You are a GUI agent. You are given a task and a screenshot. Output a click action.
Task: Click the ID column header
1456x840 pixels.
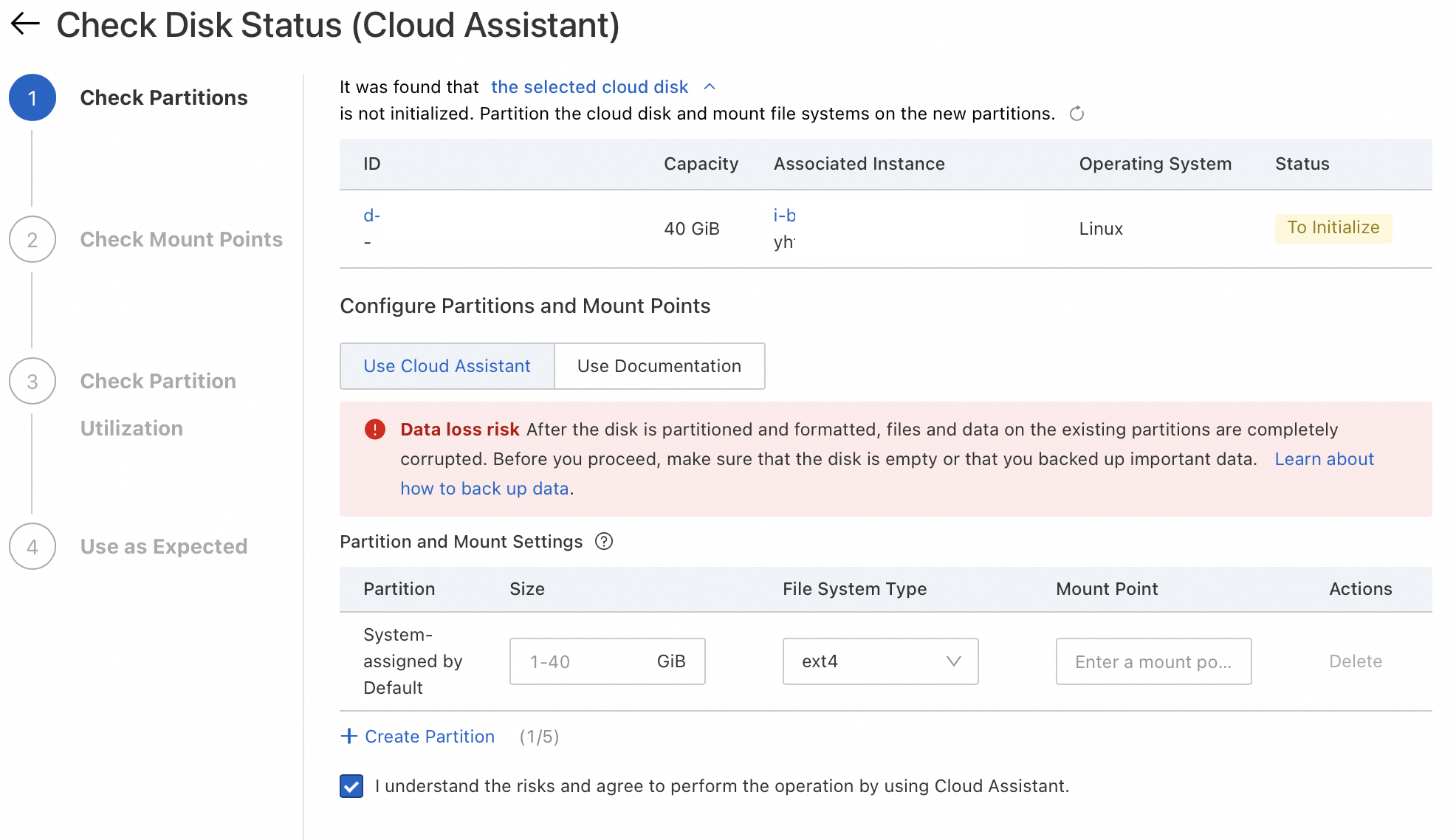pyautogui.click(x=372, y=164)
